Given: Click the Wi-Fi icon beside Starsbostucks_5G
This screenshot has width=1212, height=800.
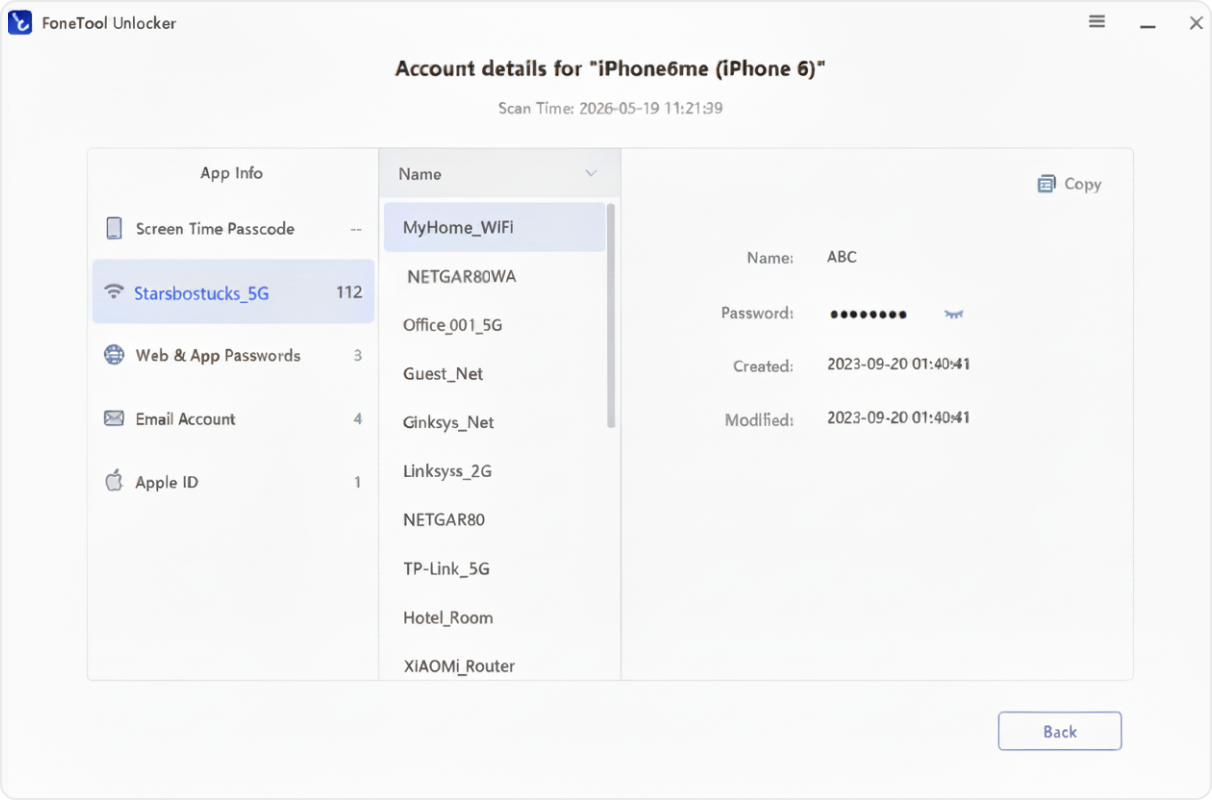Looking at the screenshot, I should tap(114, 293).
